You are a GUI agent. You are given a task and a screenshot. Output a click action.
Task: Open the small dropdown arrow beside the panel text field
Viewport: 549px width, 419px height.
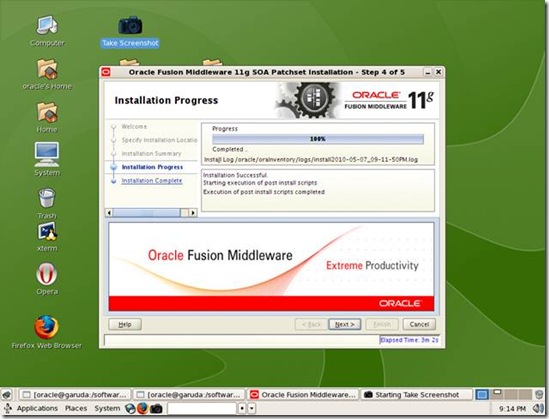click(x=252, y=408)
